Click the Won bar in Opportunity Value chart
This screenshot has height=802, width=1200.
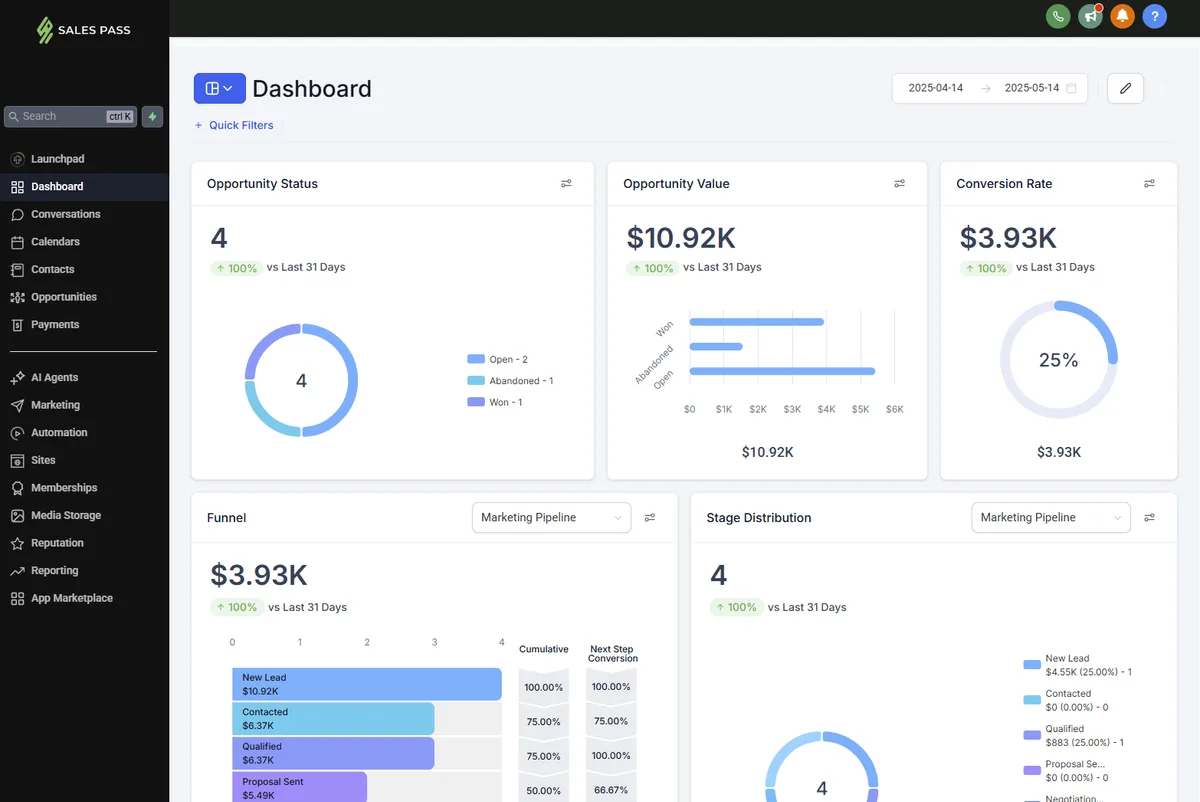click(x=757, y=322)
